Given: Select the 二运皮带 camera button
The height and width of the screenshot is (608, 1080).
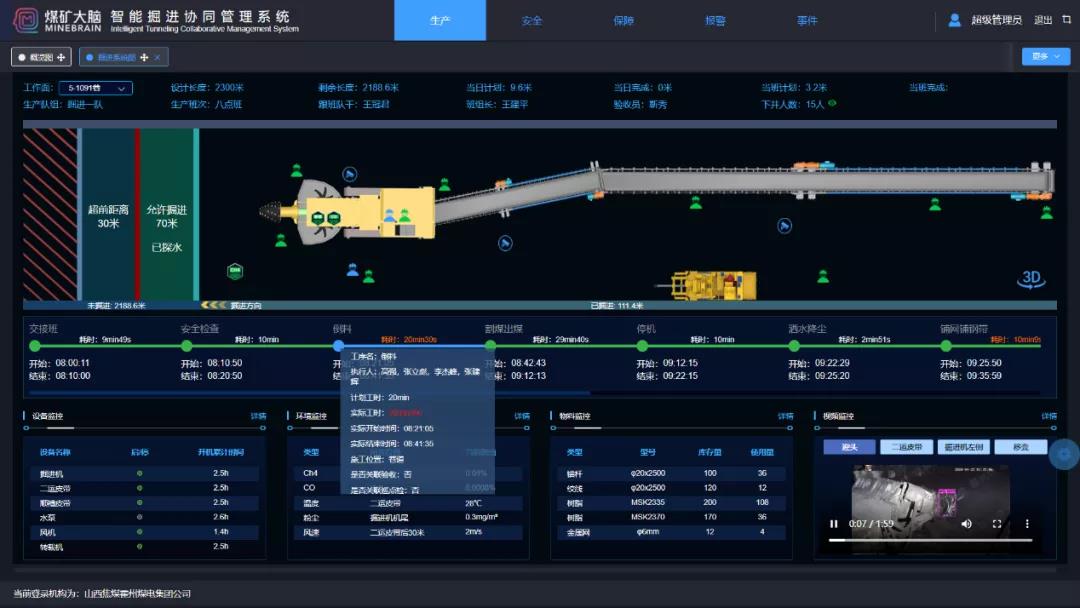Looking at the screenshot, I should pos(906,447).
